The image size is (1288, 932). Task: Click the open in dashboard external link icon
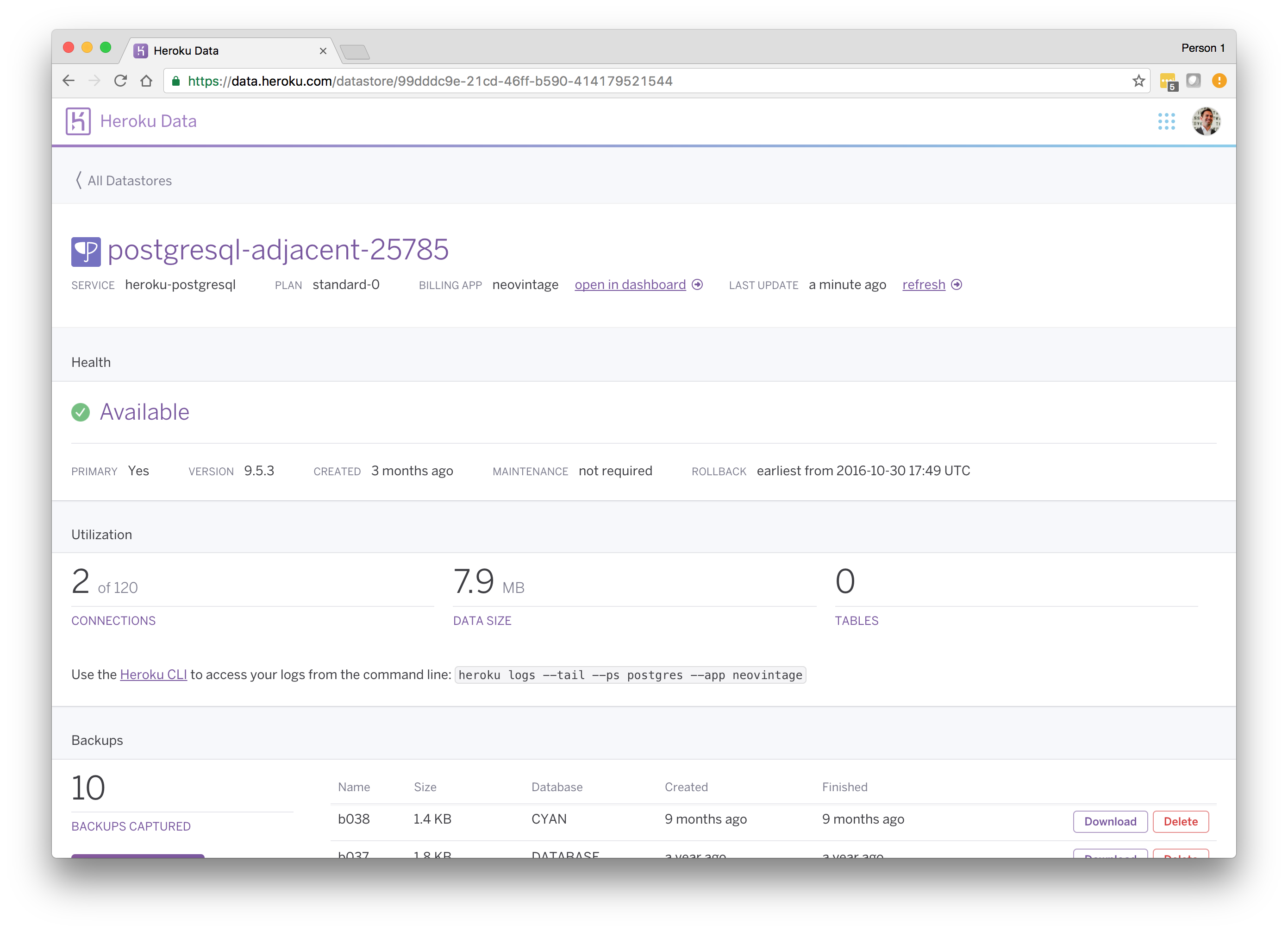[x=700, y=285]
